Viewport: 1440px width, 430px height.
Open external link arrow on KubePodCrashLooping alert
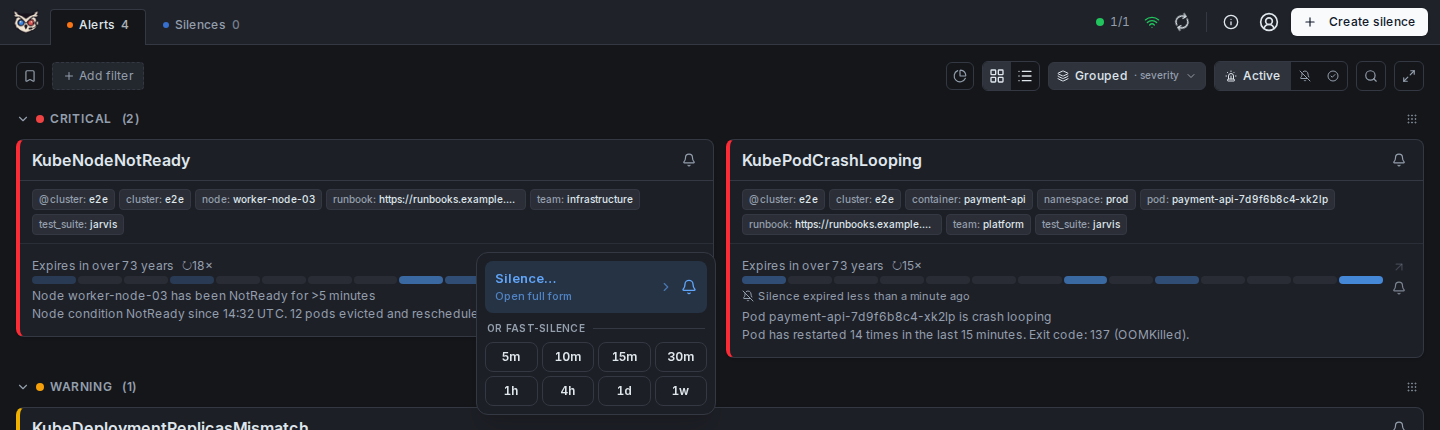tap(1399, 267)
